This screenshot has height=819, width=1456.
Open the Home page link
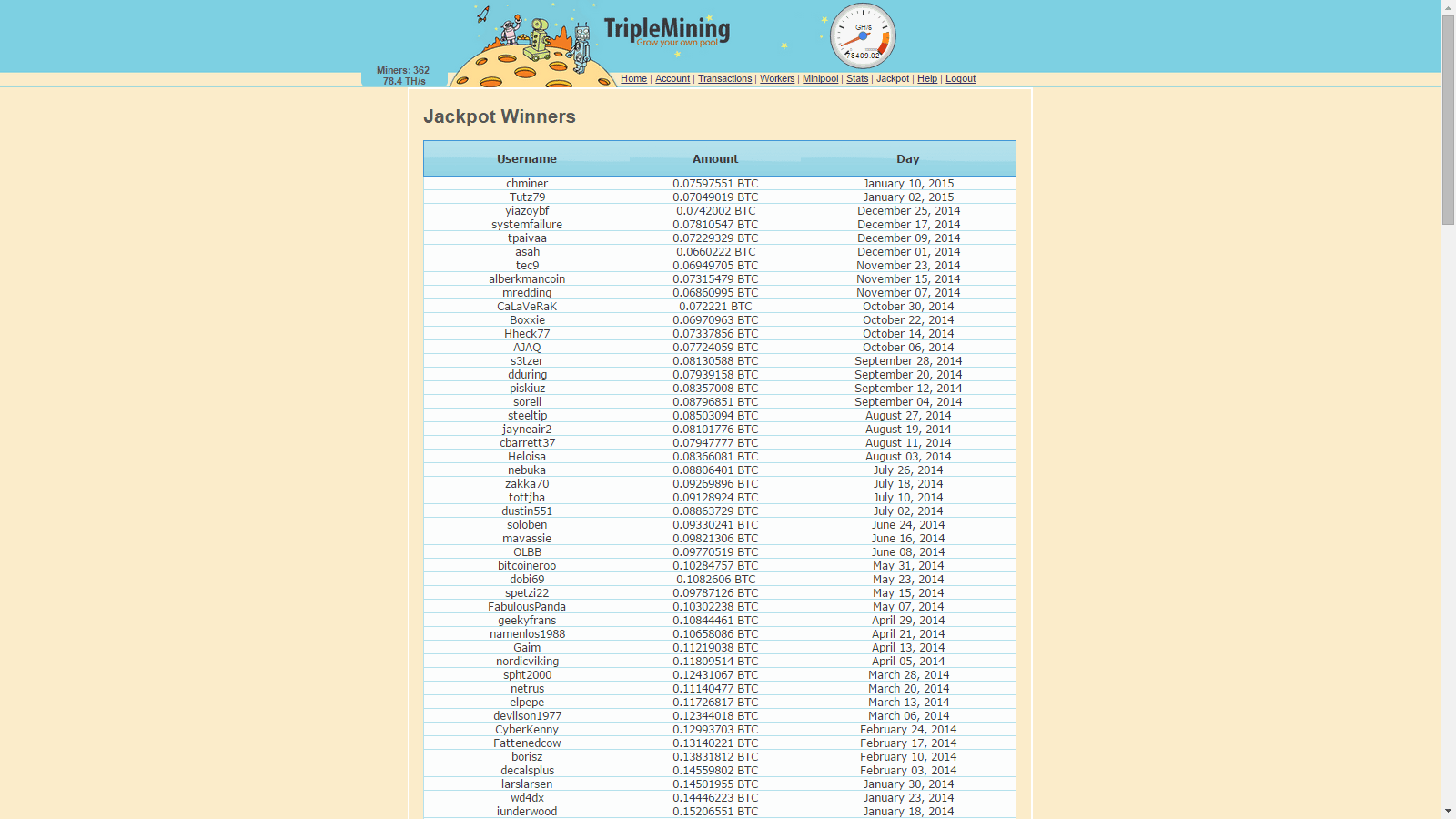pyautogui.click(x=633, y=79)
